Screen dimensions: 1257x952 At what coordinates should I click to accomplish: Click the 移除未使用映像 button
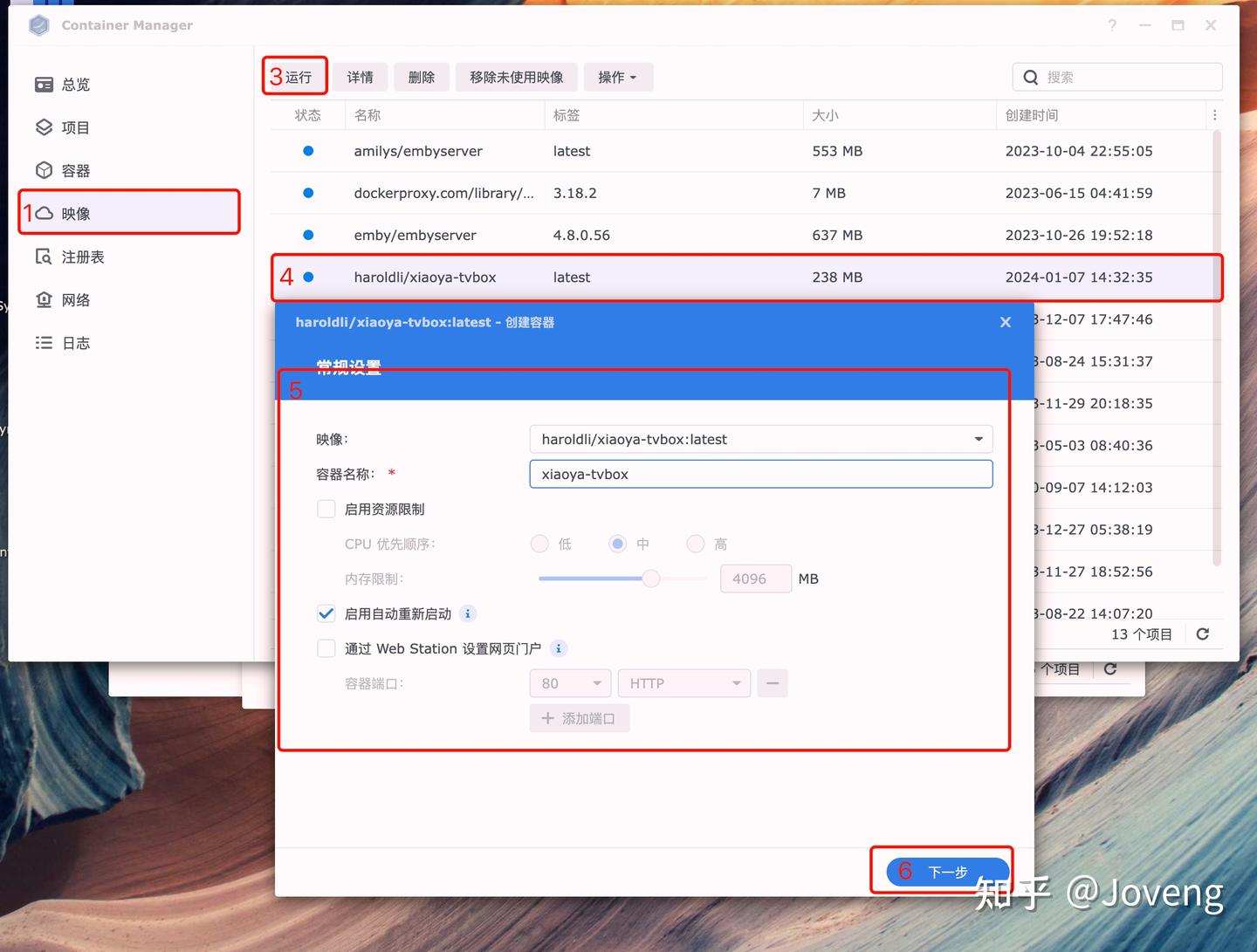pyautogui.click(x=517, y=77)
